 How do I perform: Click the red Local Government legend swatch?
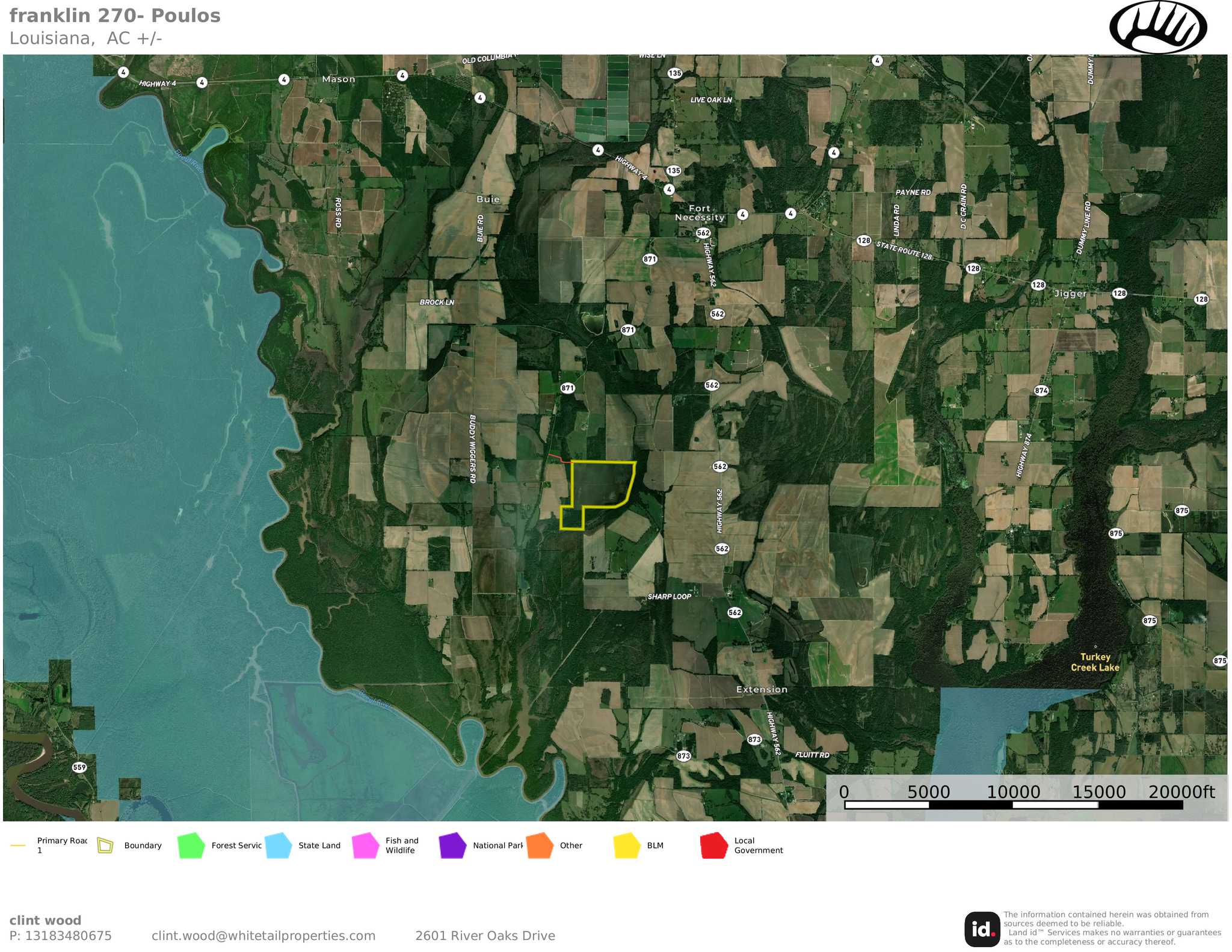714,846
